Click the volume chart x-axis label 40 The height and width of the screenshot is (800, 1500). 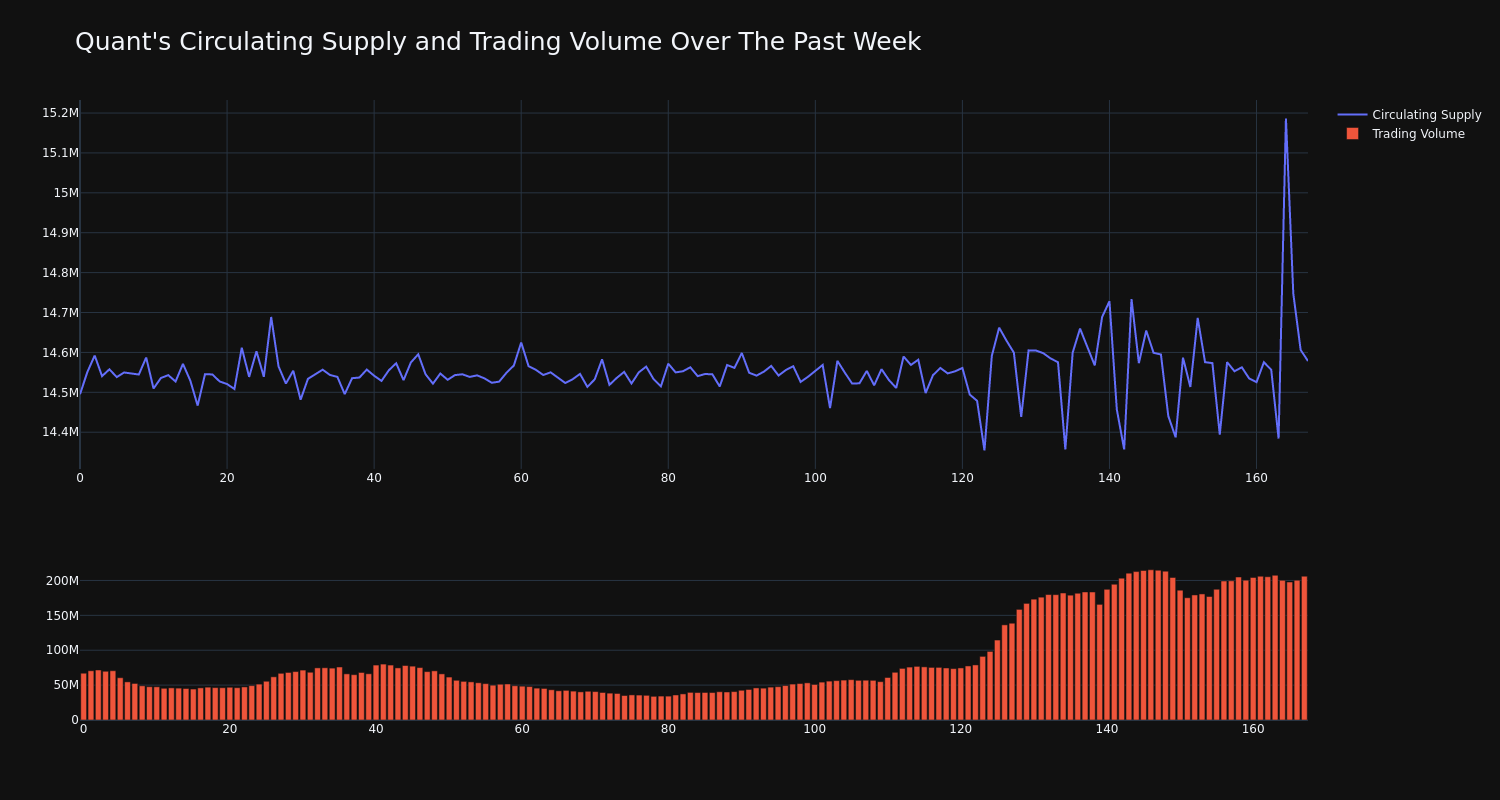click(x=376, y=729)
